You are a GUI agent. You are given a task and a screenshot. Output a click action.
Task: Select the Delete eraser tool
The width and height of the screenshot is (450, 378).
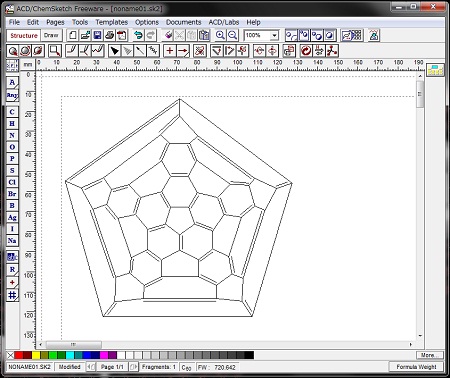point(168,35)
